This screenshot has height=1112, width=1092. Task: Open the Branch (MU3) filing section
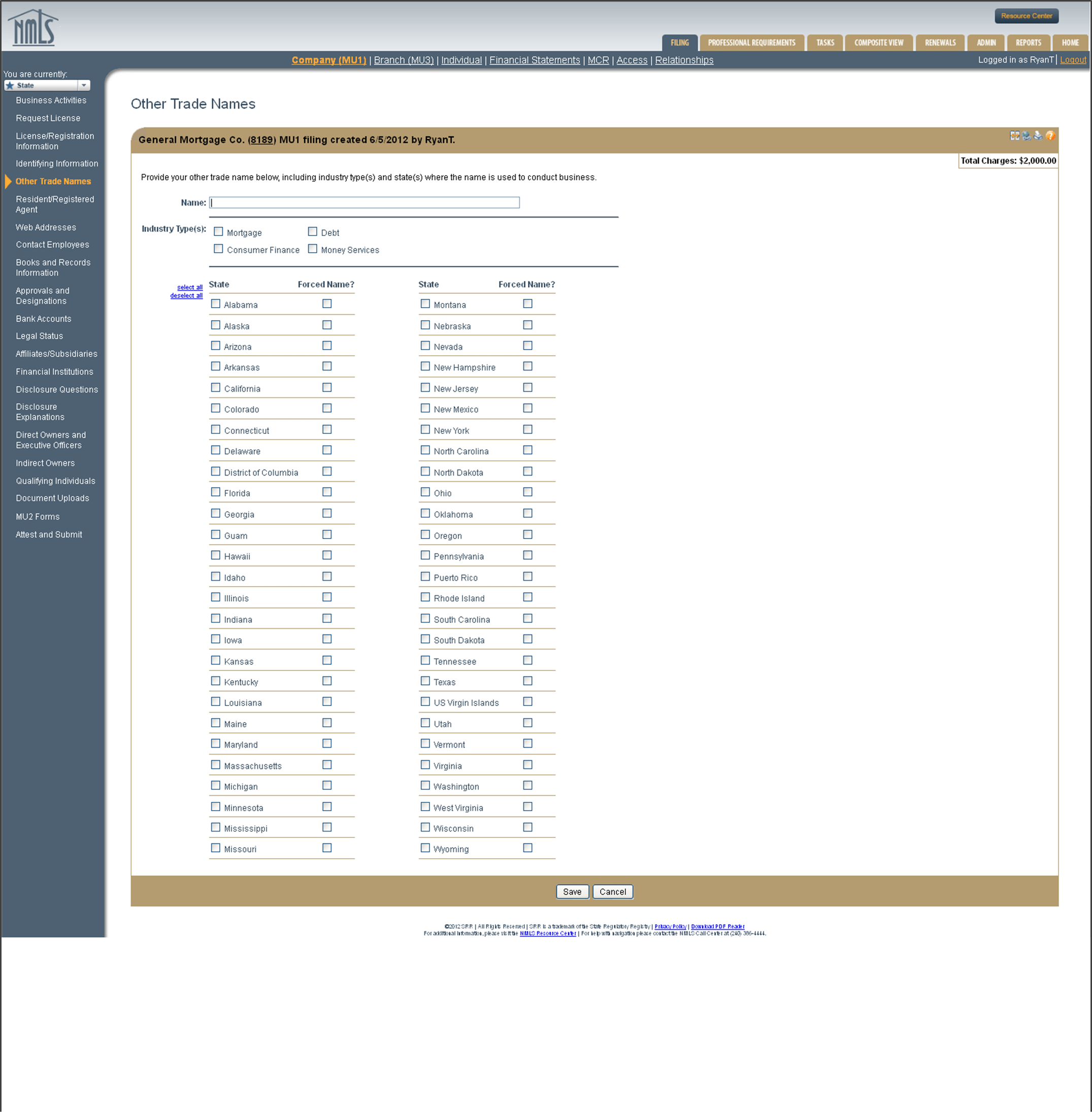coord(403,60)
